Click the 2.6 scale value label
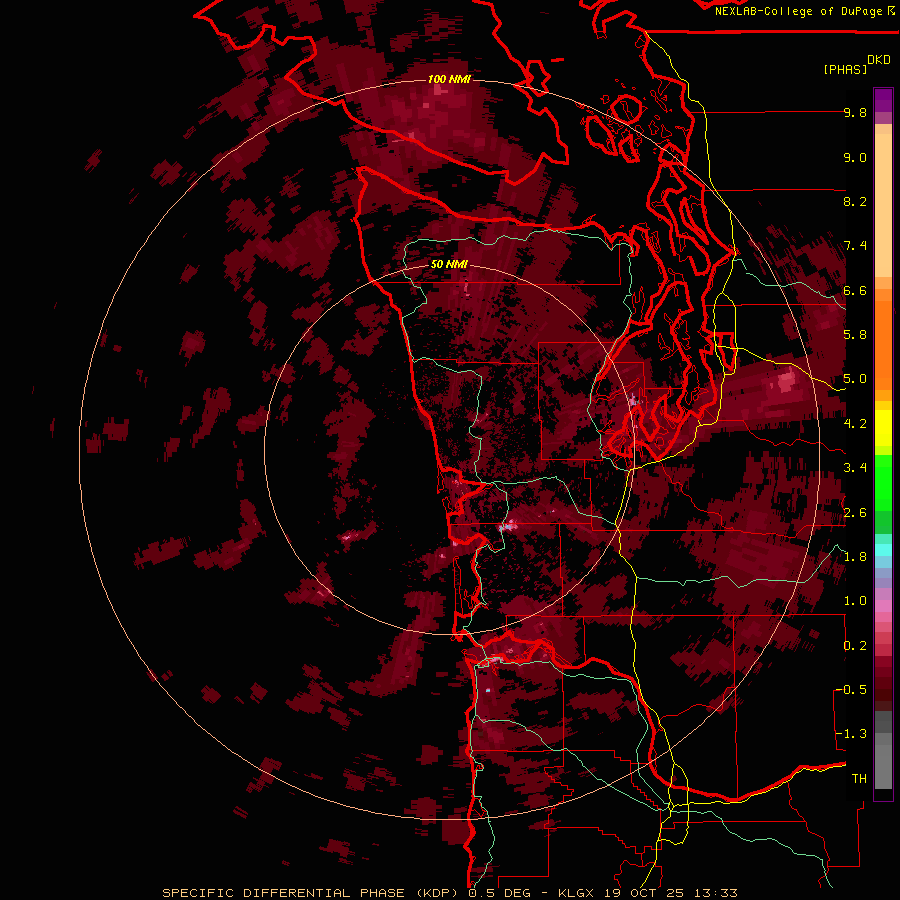The image size is (900, 900). [855, 513]
